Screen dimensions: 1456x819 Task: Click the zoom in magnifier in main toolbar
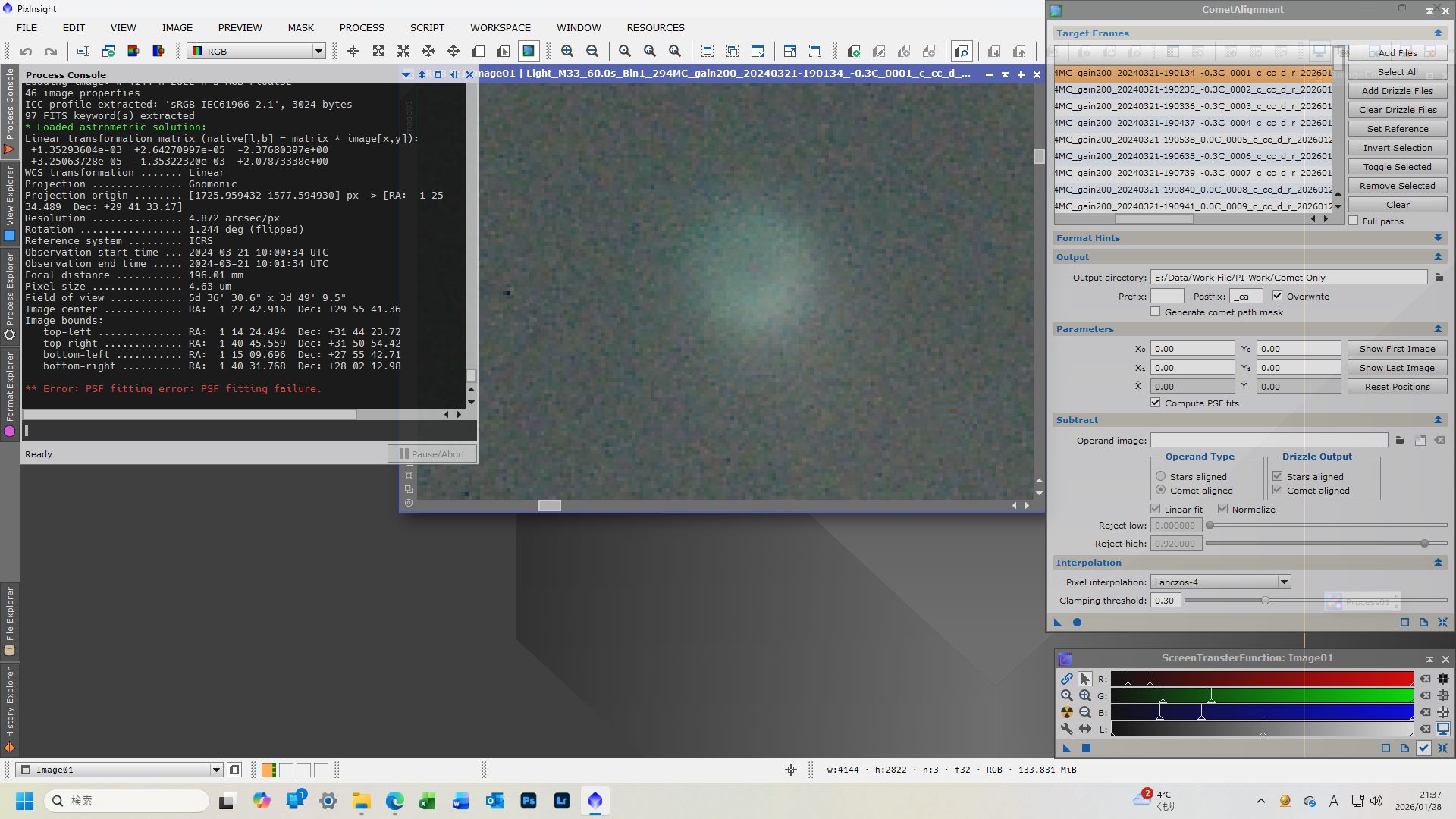(567, 51)
